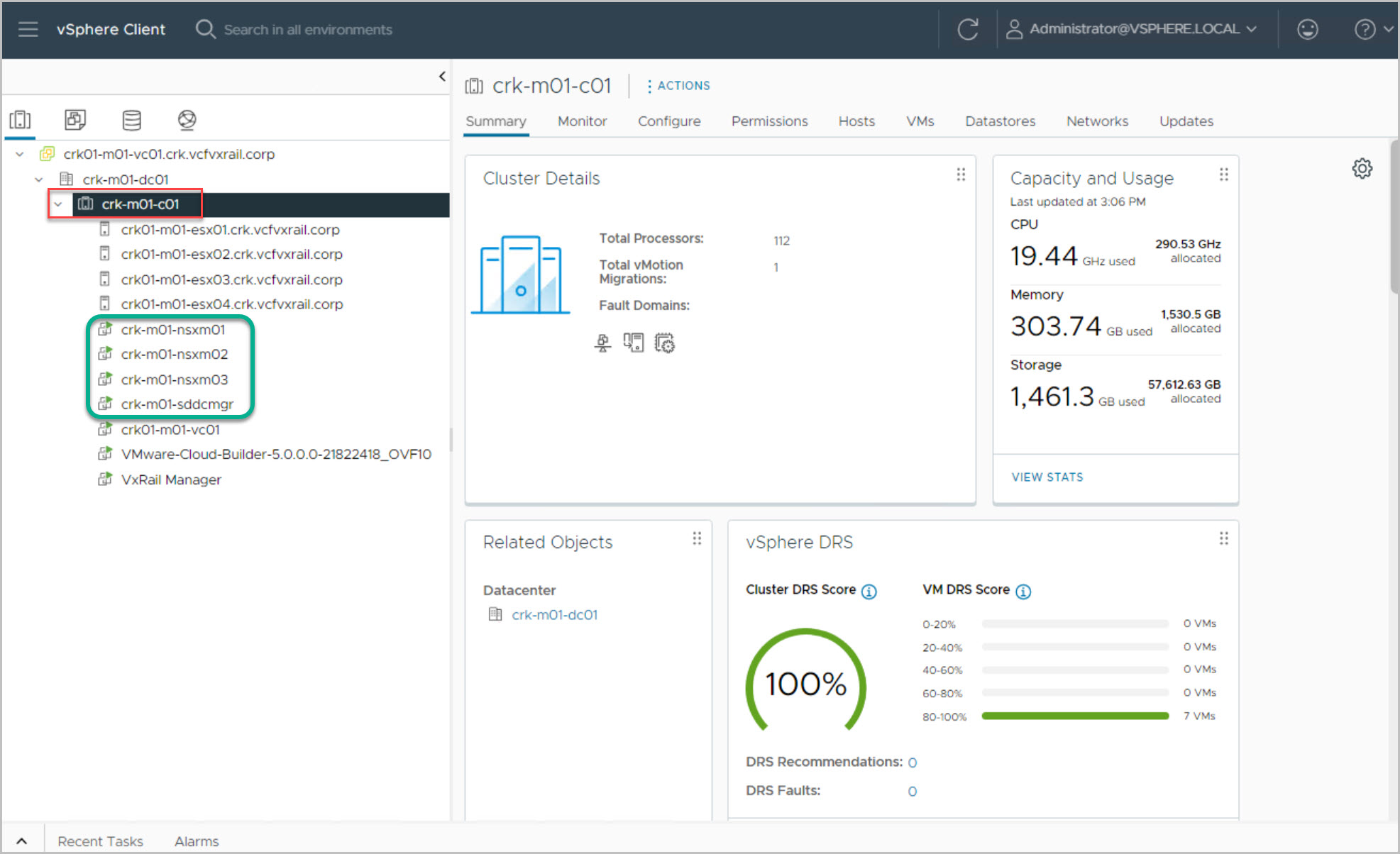Expand the Recent Tasks bottom panel
1400x854 pixels.
(x=22, y=841)
